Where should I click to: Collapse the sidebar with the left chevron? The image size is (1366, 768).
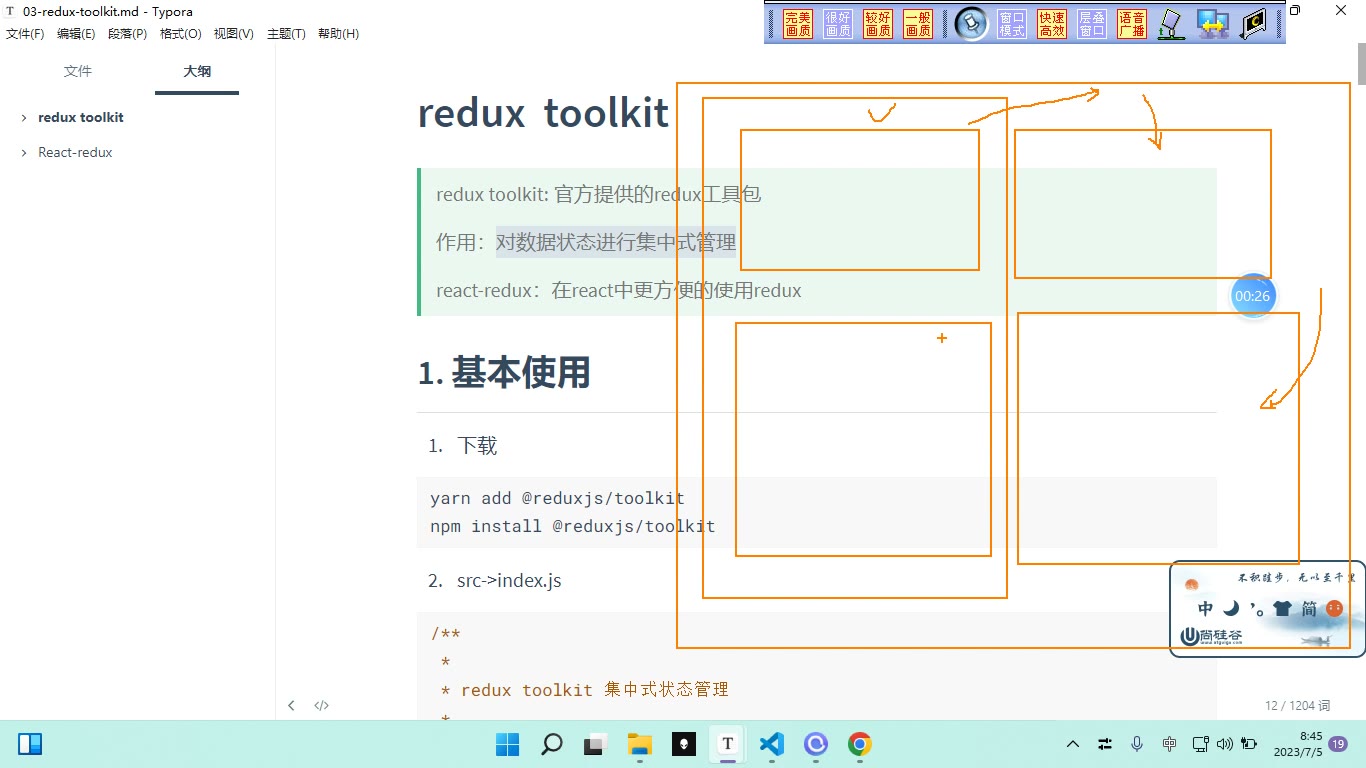click(291, 705)
